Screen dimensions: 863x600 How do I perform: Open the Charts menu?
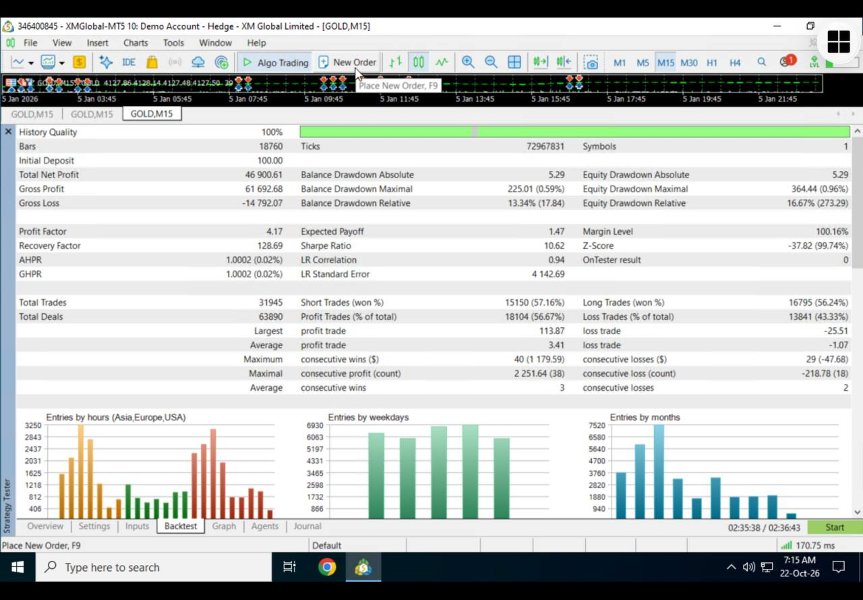[135, 42]
